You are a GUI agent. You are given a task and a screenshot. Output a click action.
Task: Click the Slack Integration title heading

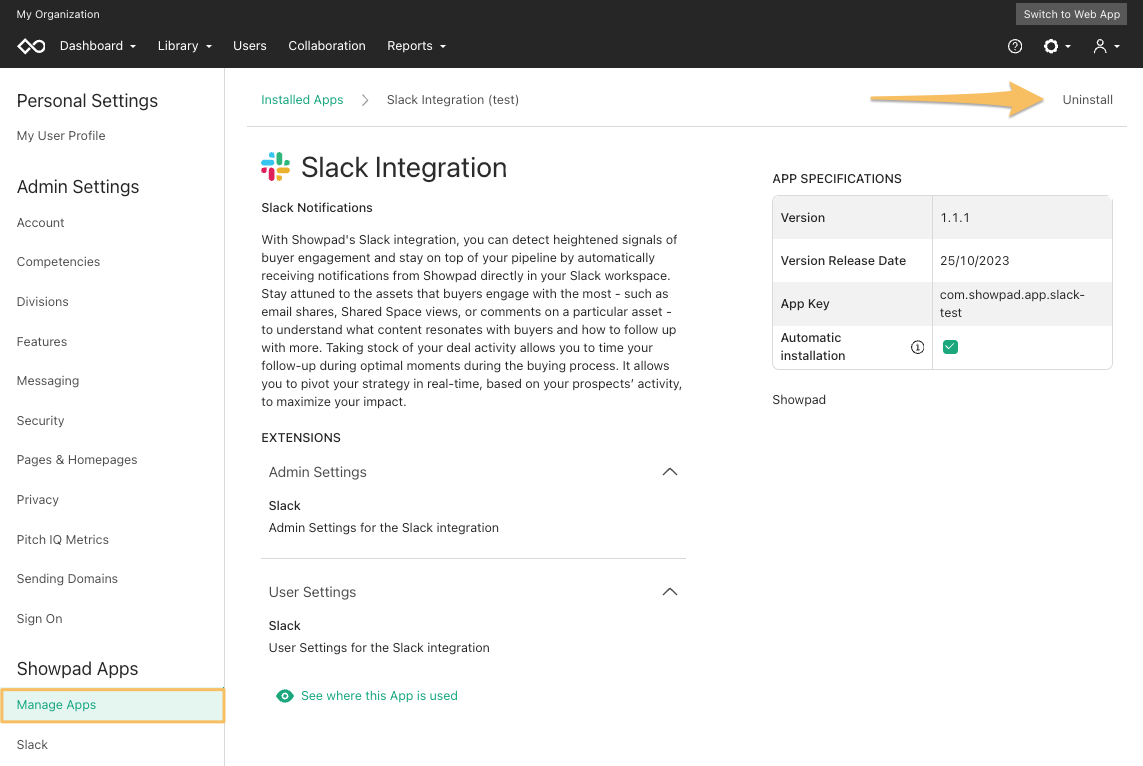point(404,168)
